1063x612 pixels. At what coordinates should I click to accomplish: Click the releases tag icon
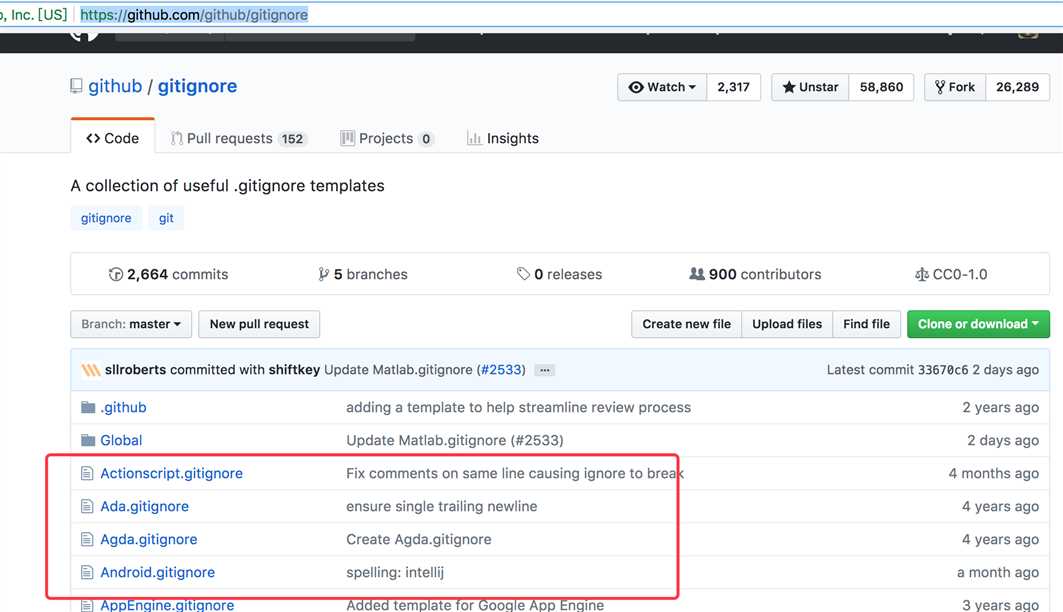coord(523,274)
